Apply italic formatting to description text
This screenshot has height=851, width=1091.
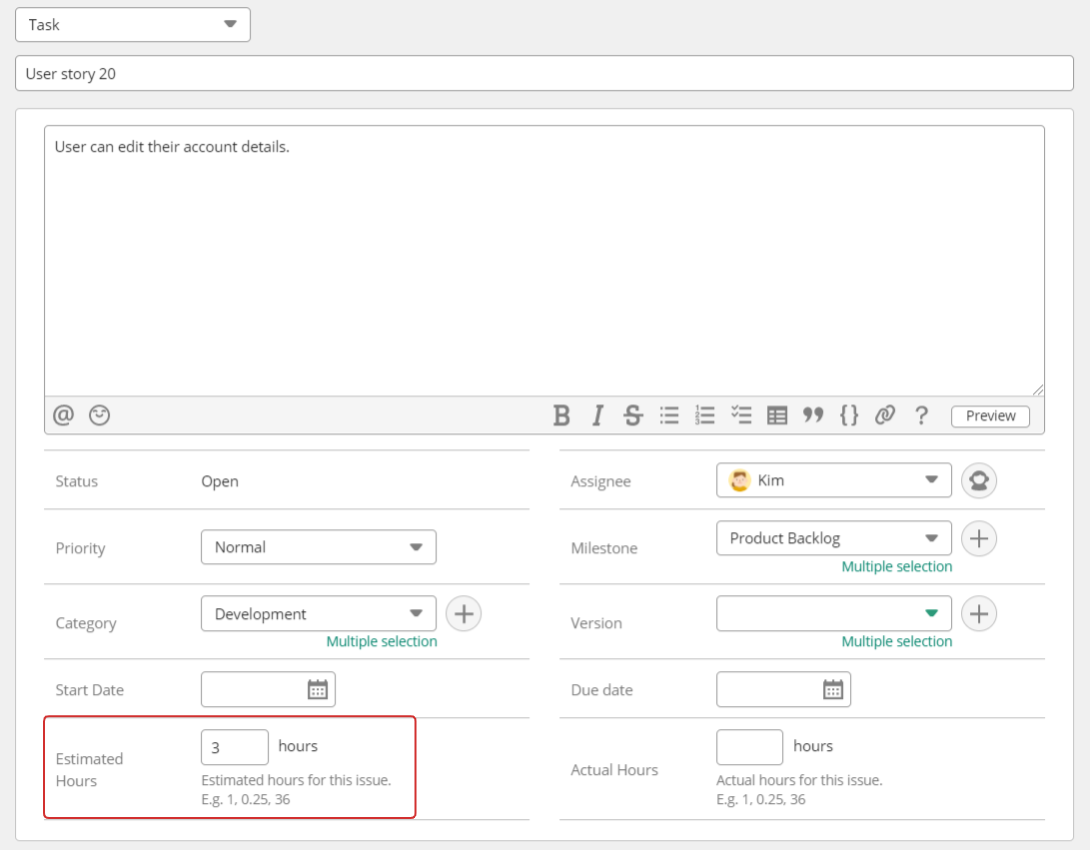[x=597, y=415]
